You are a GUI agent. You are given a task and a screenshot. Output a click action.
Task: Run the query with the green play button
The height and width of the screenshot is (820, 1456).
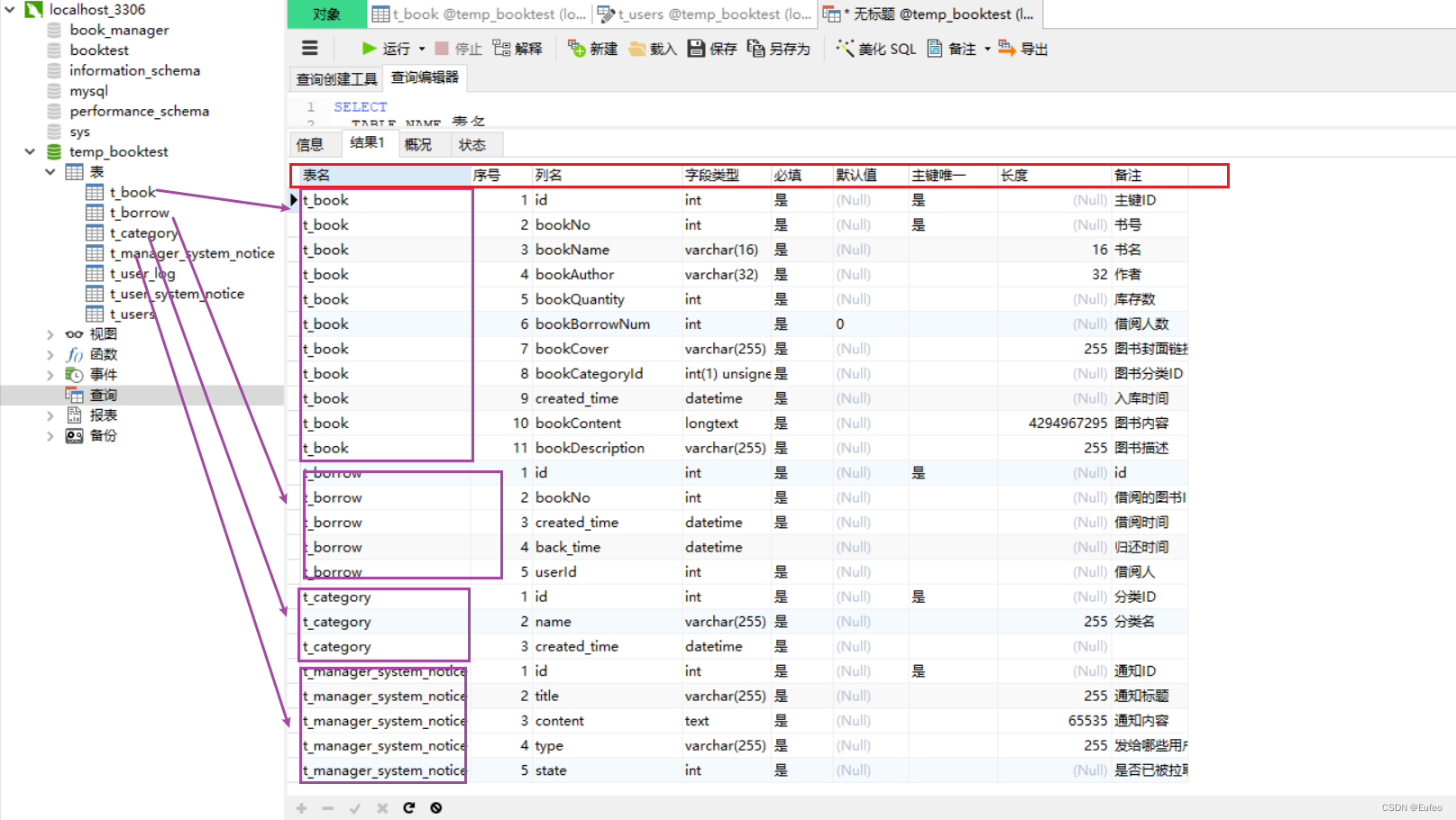[386, 49]
